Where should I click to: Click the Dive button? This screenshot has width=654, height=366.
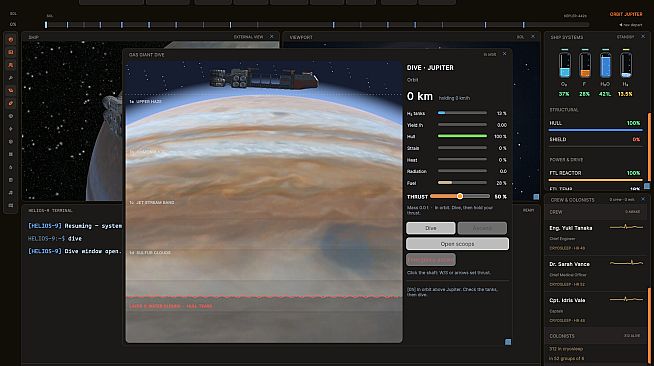pyautogui.click(x=430, y=228)
